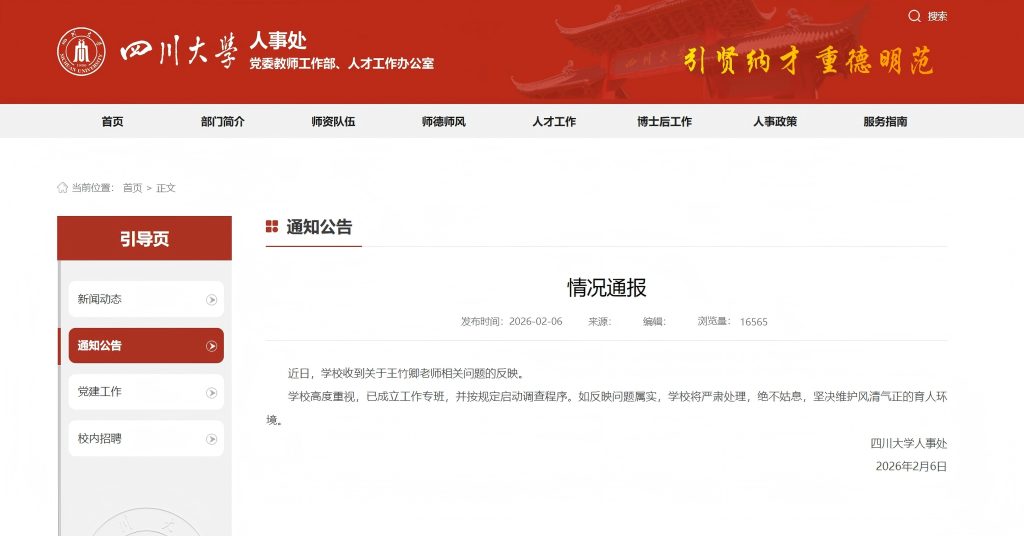Image resolution: width=1024 pixels, height=536 pixels.
Task: Click the arrow icon on 党建工作 row
Action: tap(211, 392)
